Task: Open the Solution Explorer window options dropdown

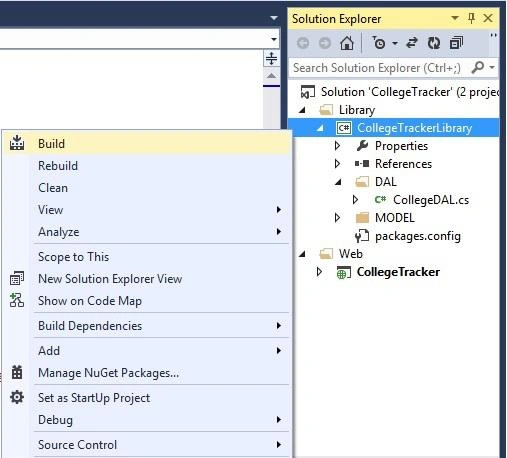Action: [x=455, y=18]
